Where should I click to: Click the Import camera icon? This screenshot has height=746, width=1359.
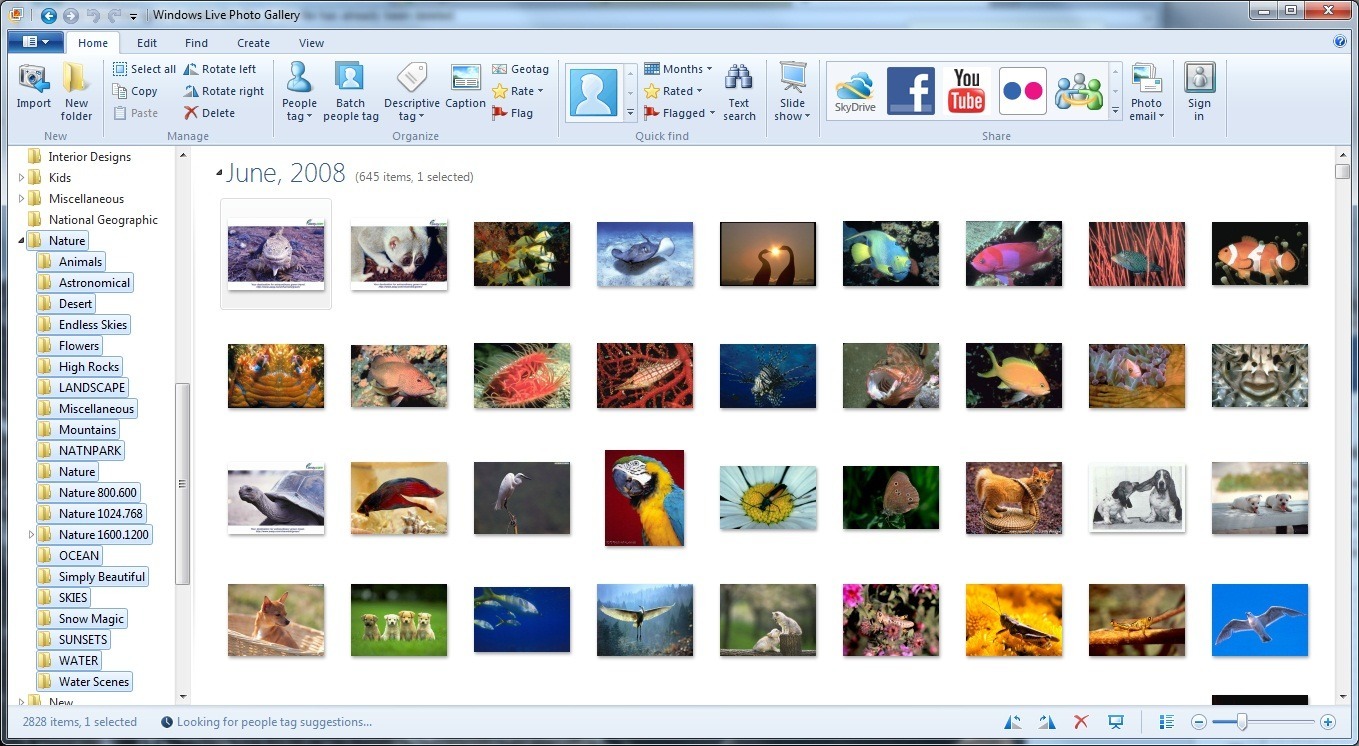(33, 81)
